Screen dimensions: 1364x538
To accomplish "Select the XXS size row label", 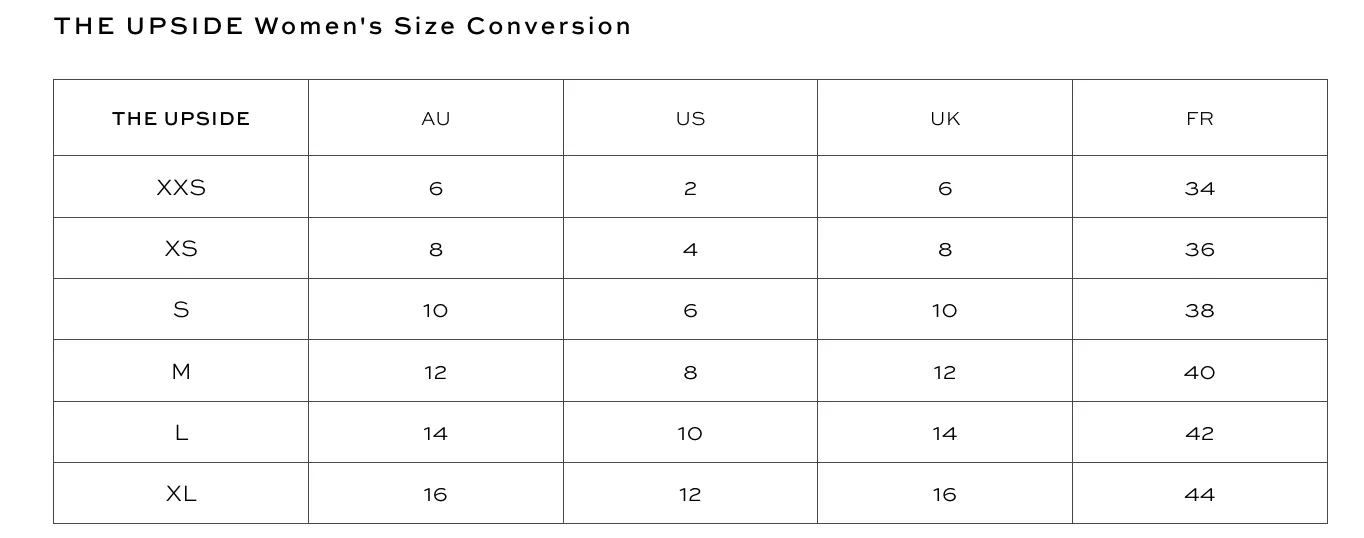I will click(x=181, y=187).
